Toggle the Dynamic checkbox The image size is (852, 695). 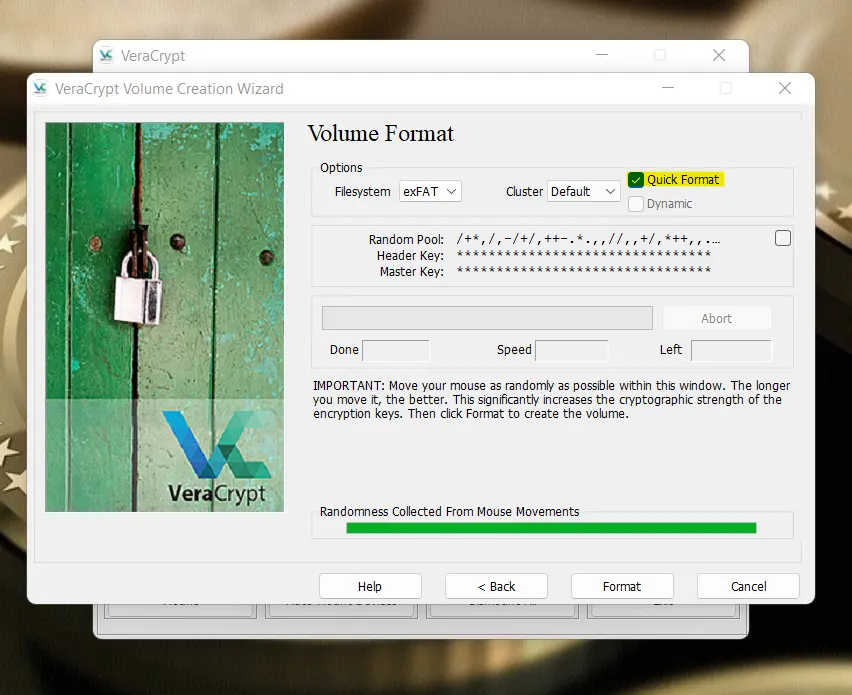pyautogui.click(x=635, y=204)
